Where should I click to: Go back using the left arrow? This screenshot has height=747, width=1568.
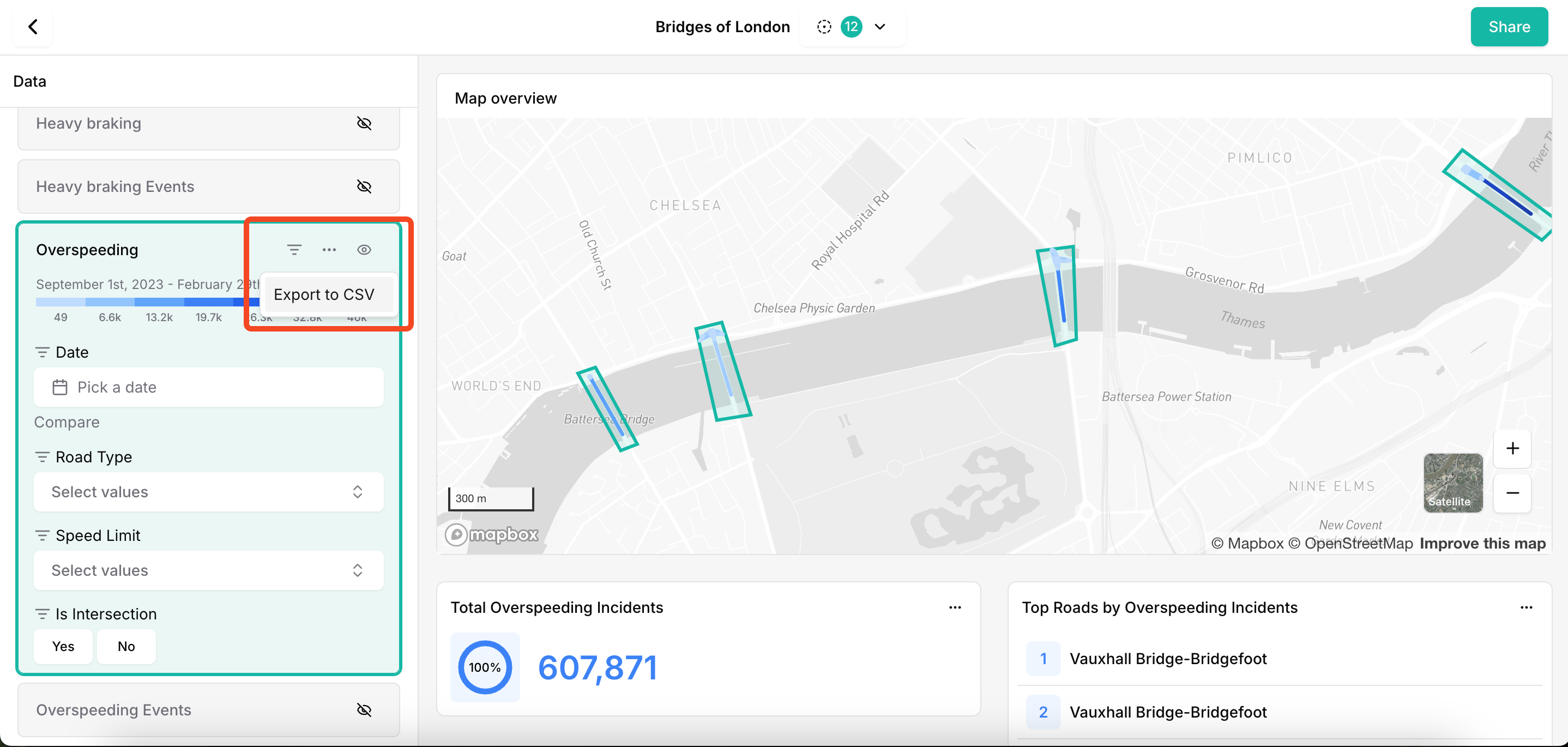point(33,27)
